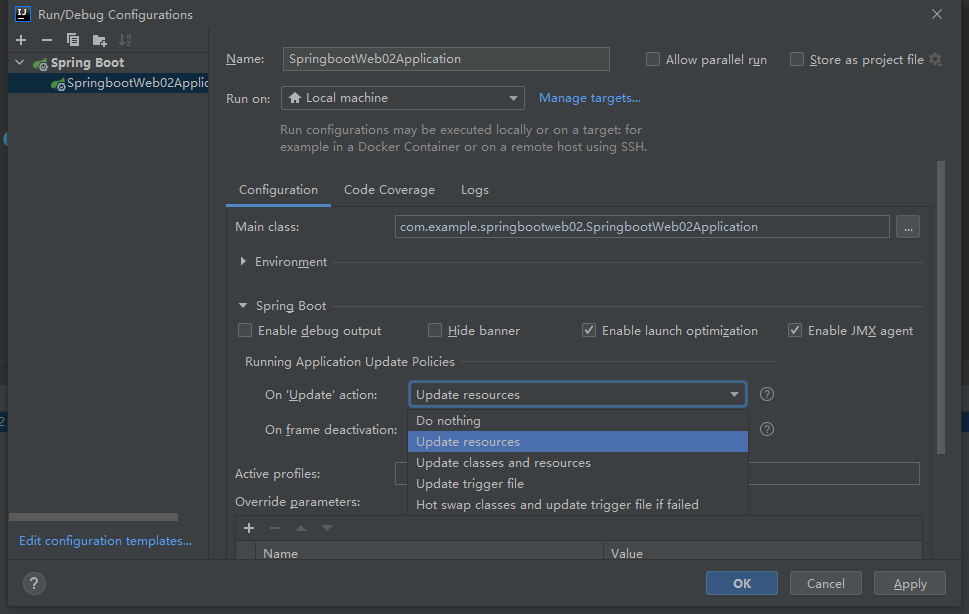
Task: Copy the selected configuration
Action: pyautogui.click(x=73, y=40)
